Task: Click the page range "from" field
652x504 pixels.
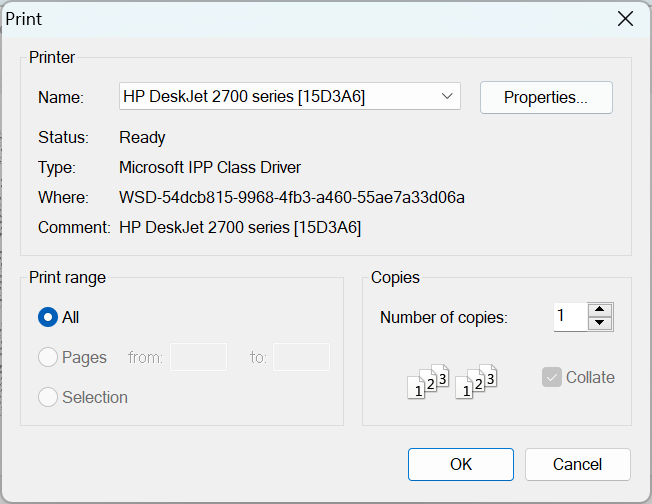Action: click(x=198, y=357)
